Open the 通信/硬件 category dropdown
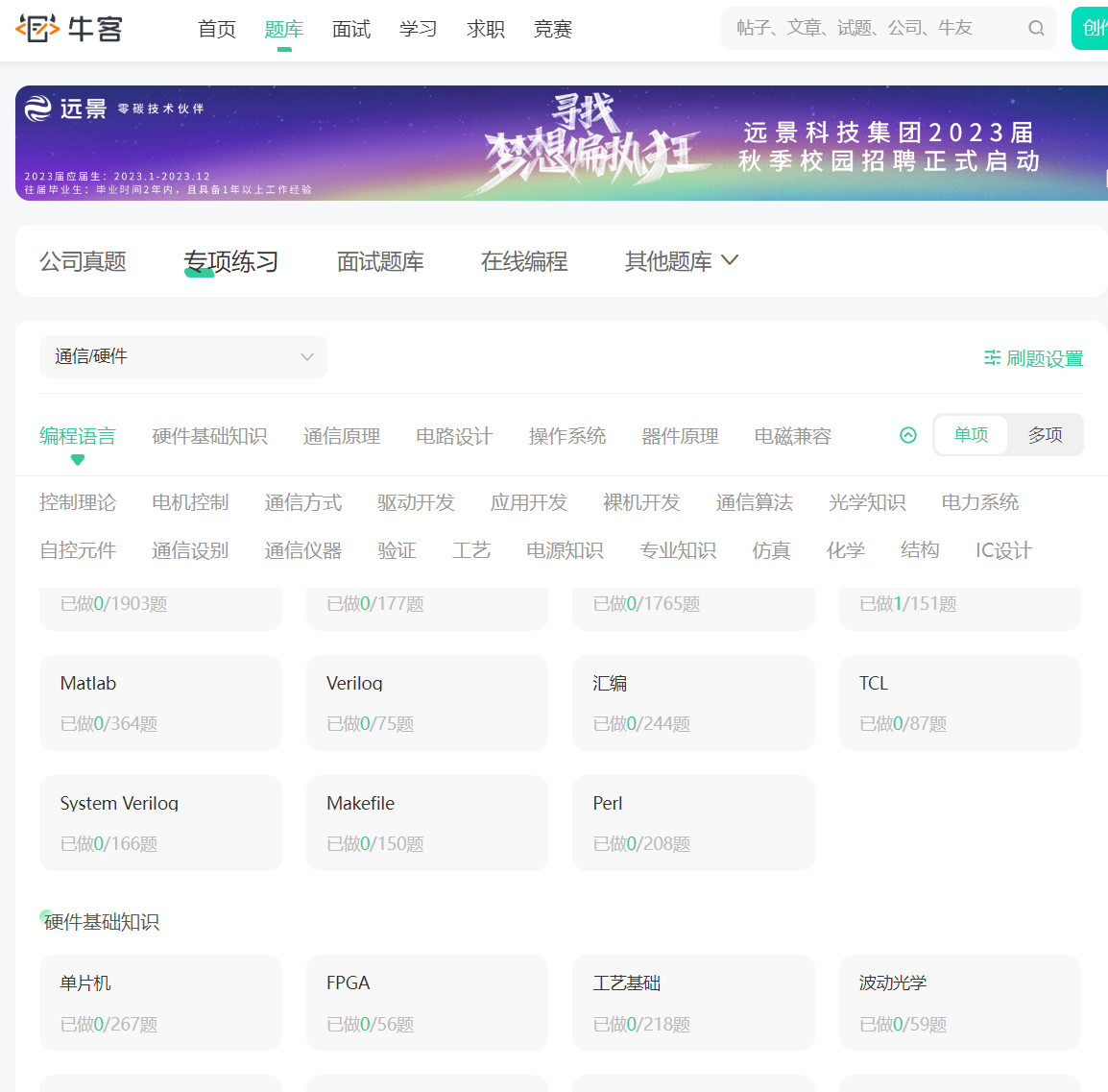This screenshot has height=1092, width=1108. [x=183, y=356]
